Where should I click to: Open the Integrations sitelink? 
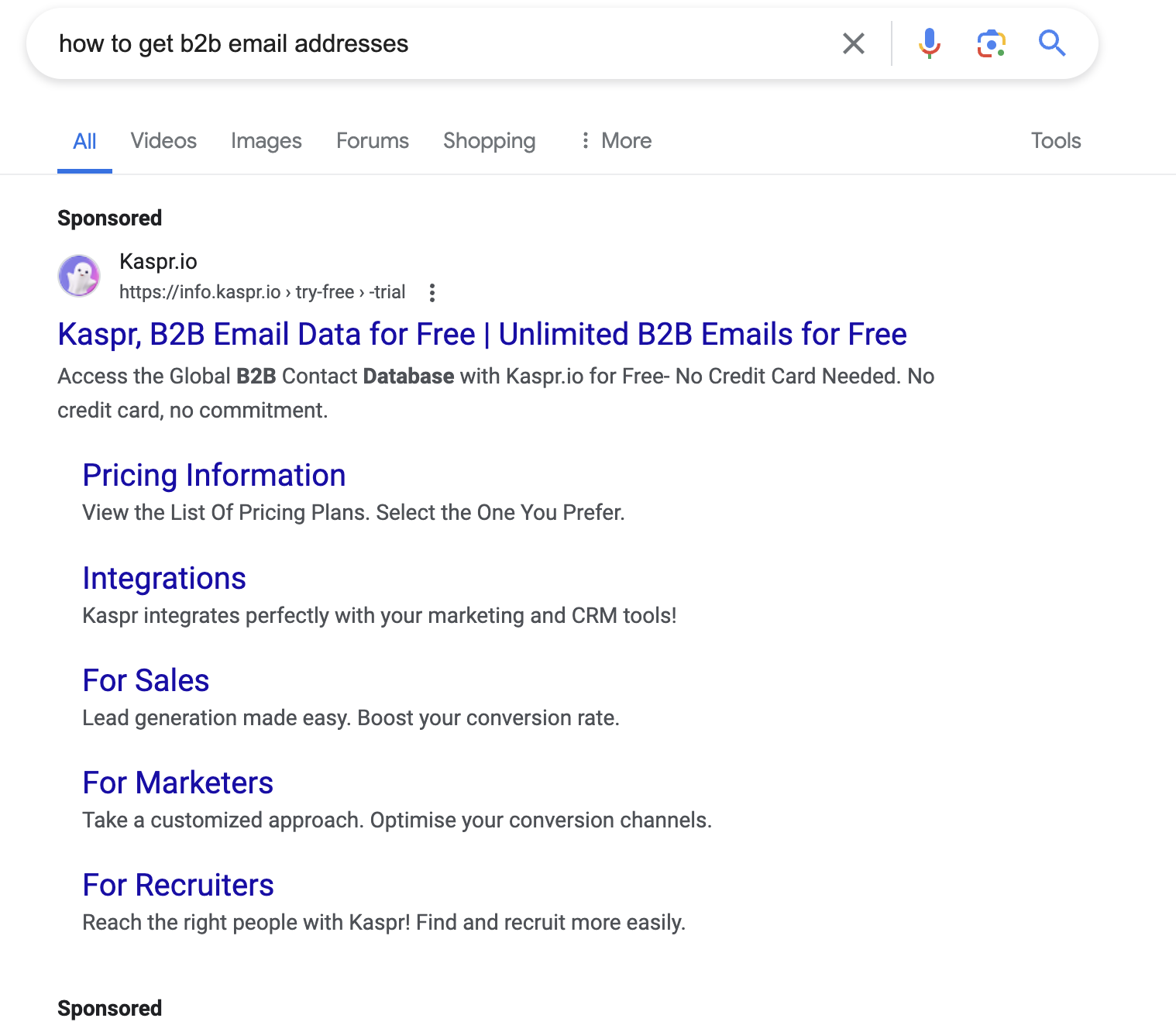(164, 579)
